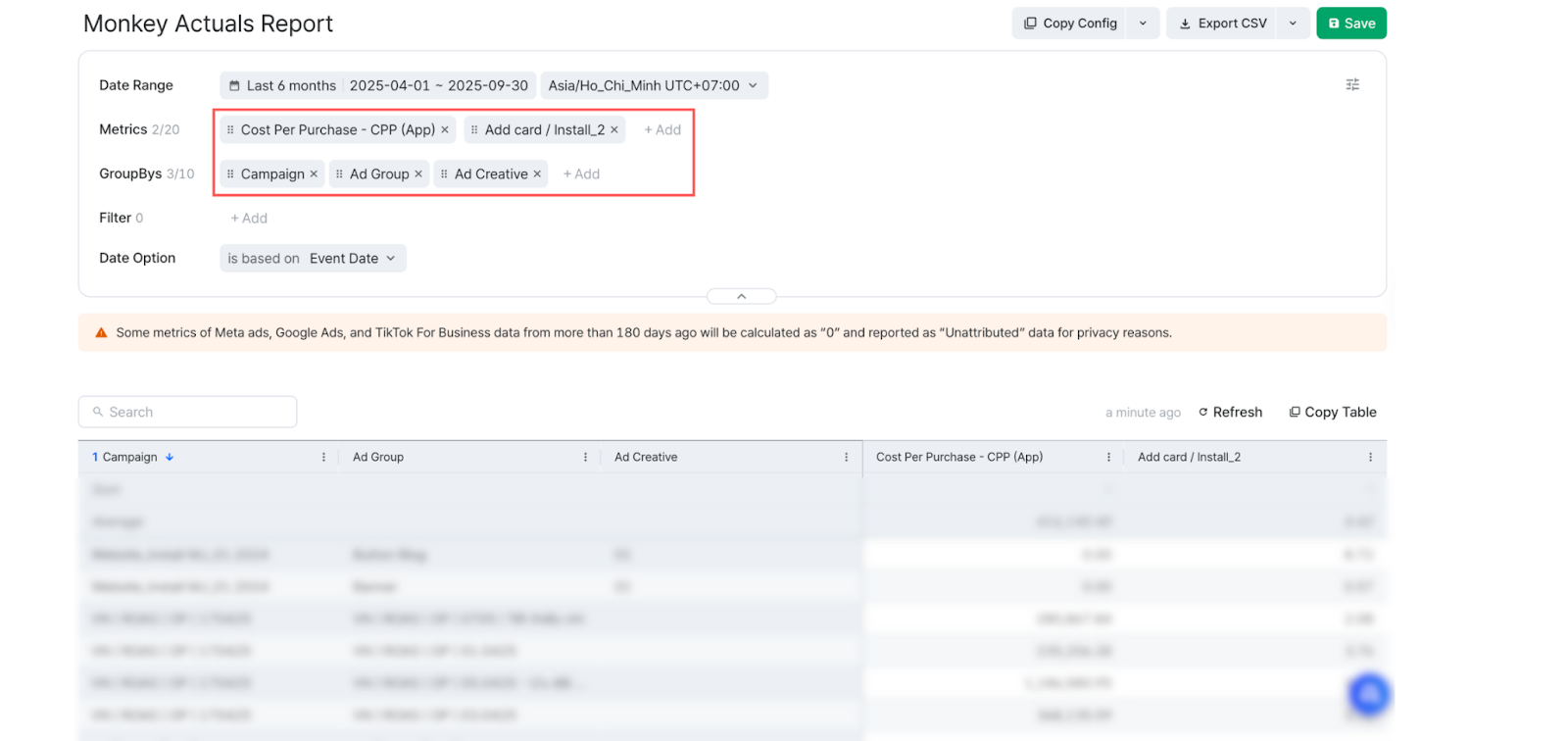Remove the Campaign group-by chip
Screen dimensions: 1568x741
[314, 174]
